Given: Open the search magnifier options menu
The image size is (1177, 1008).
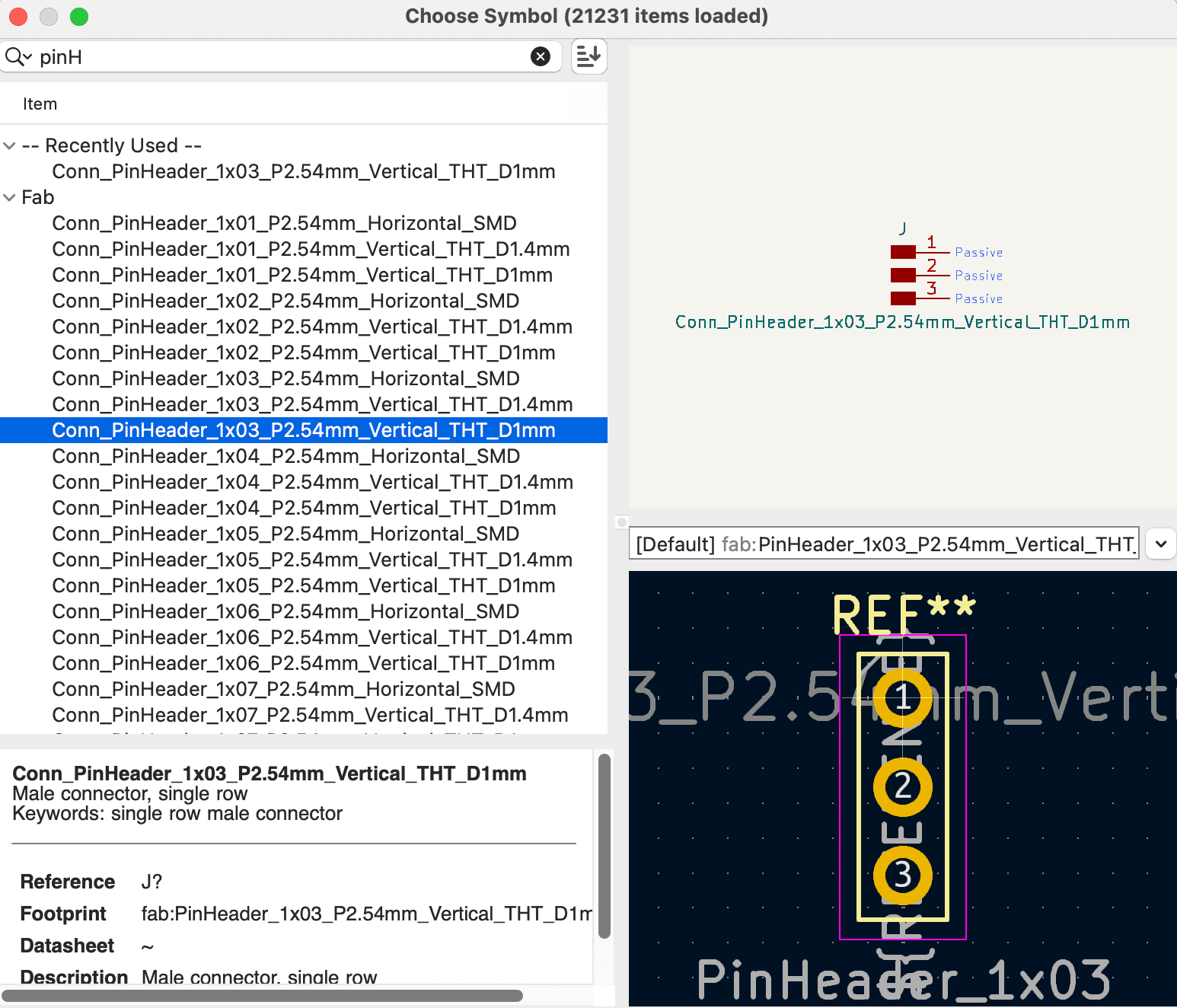Looking at the screenshot, I should point(18,57).
